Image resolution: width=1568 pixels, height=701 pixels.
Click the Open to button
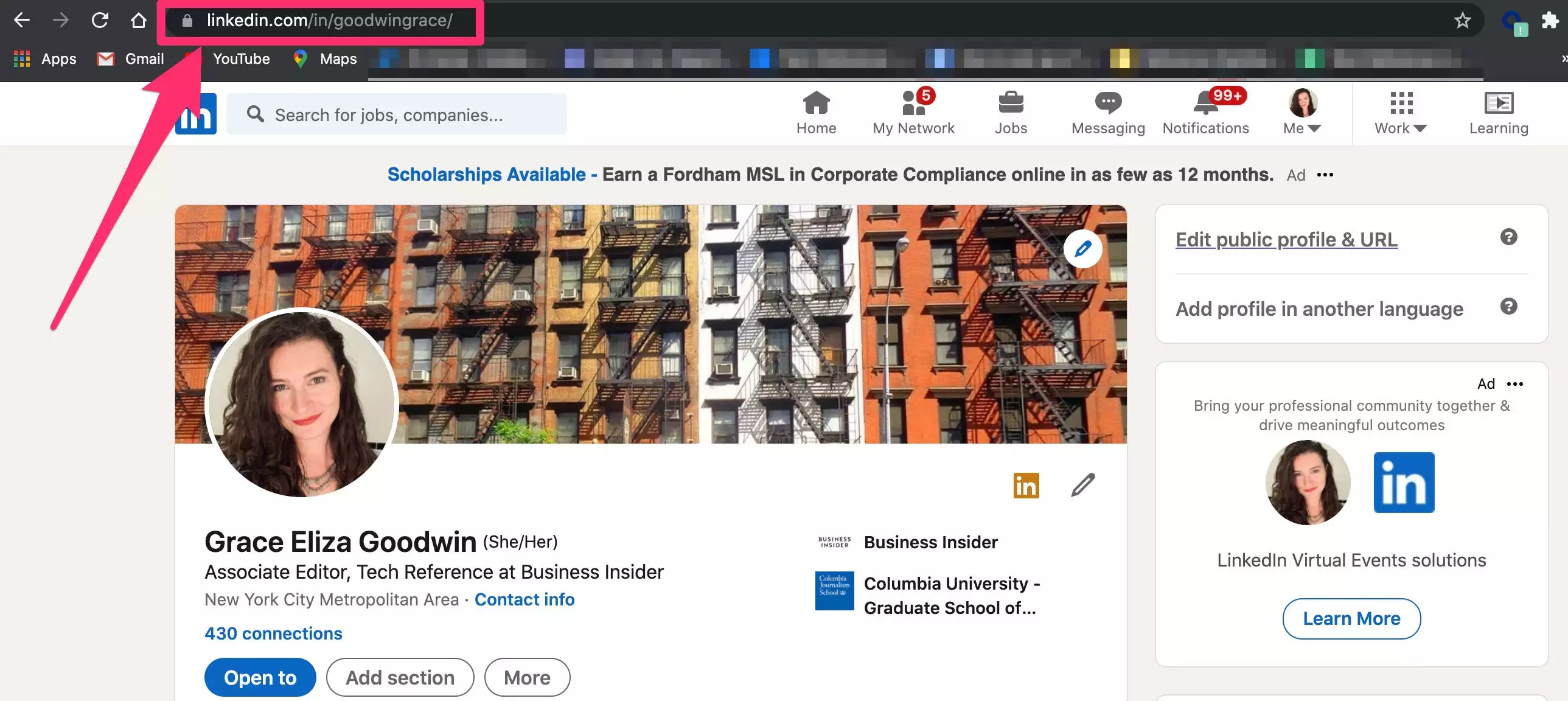click(x=260, y=677)
